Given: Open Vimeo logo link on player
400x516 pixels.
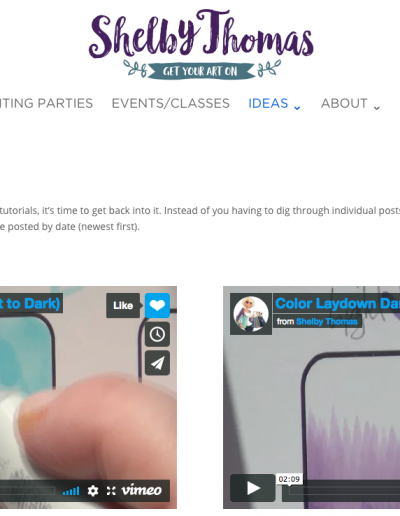Looking at the screenshot, I should click(141, 490).
